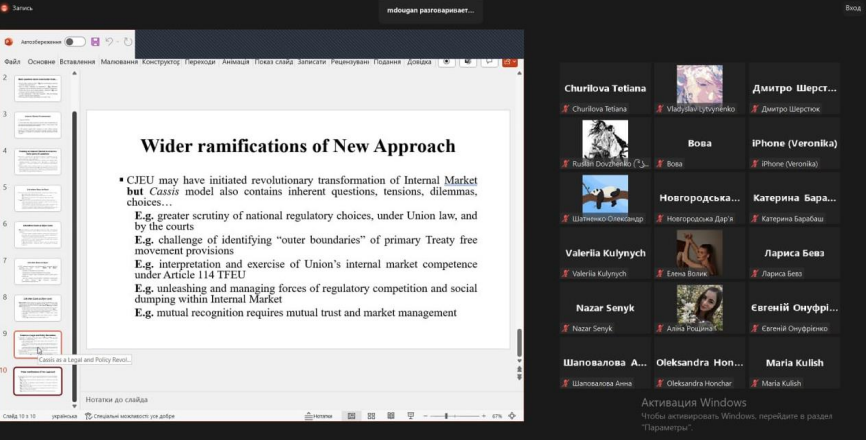Open the Показ слайдів ribbon tab
866x440 pixels.
tap(273, 62)
